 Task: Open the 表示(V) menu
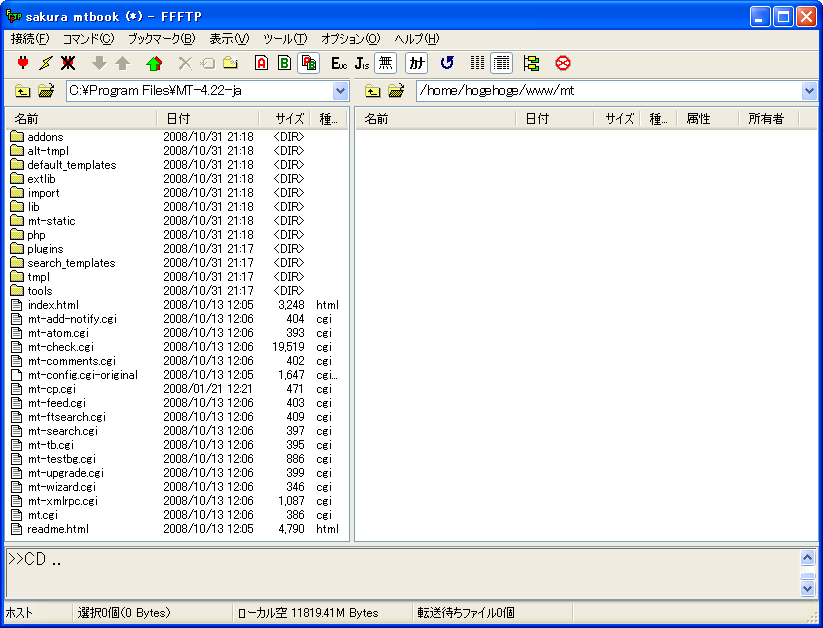point(229,39)
